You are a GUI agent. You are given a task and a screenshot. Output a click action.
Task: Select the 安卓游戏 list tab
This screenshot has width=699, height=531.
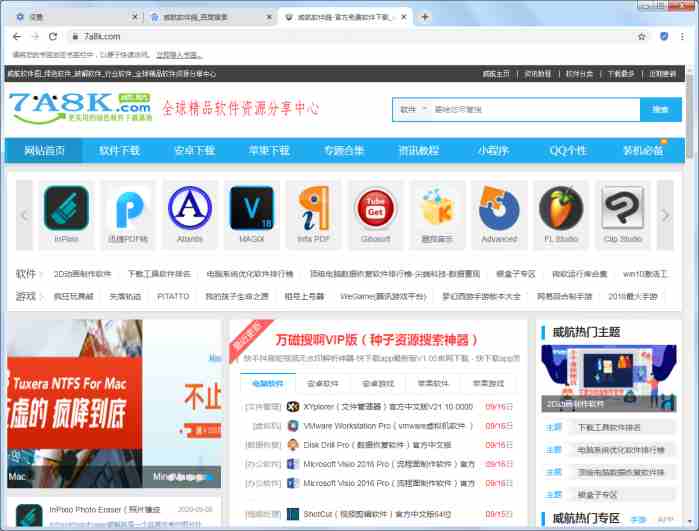(378, 383)
